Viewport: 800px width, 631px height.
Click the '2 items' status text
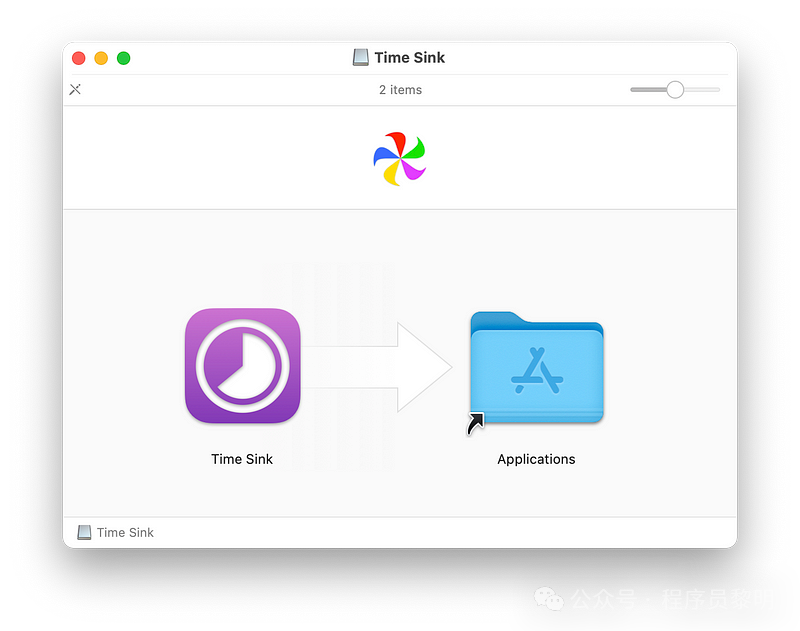(401, 90)
